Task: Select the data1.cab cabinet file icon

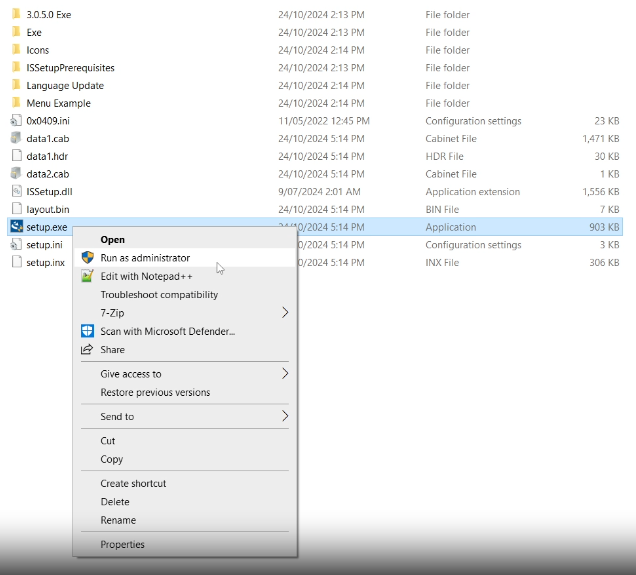Action: click(16, 139)
